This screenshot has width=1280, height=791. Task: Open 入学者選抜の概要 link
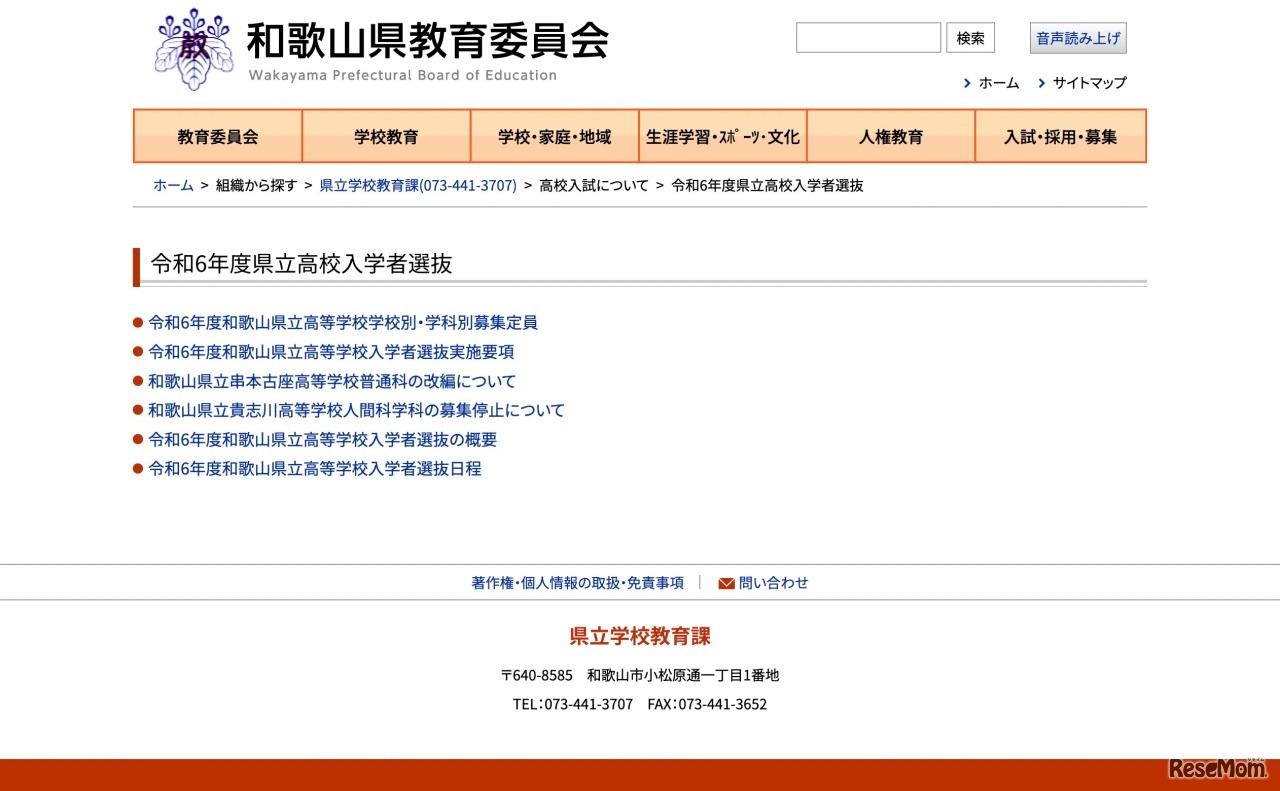pyautogui.click(x=322, y=439)
